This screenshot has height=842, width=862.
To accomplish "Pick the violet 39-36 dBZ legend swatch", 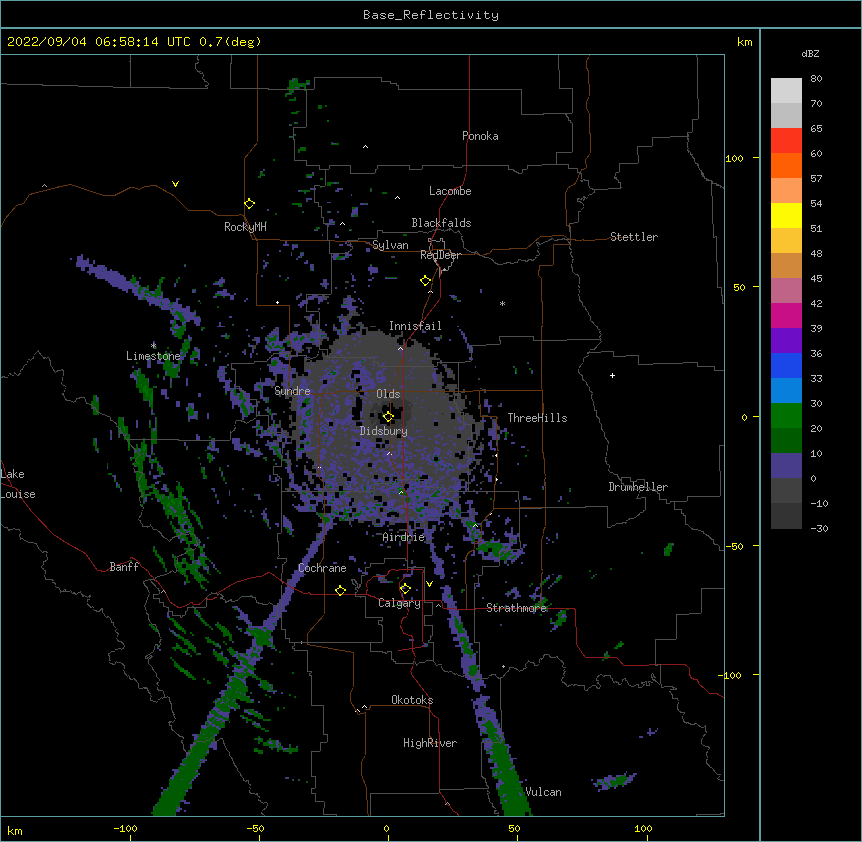I will (786, 341).
